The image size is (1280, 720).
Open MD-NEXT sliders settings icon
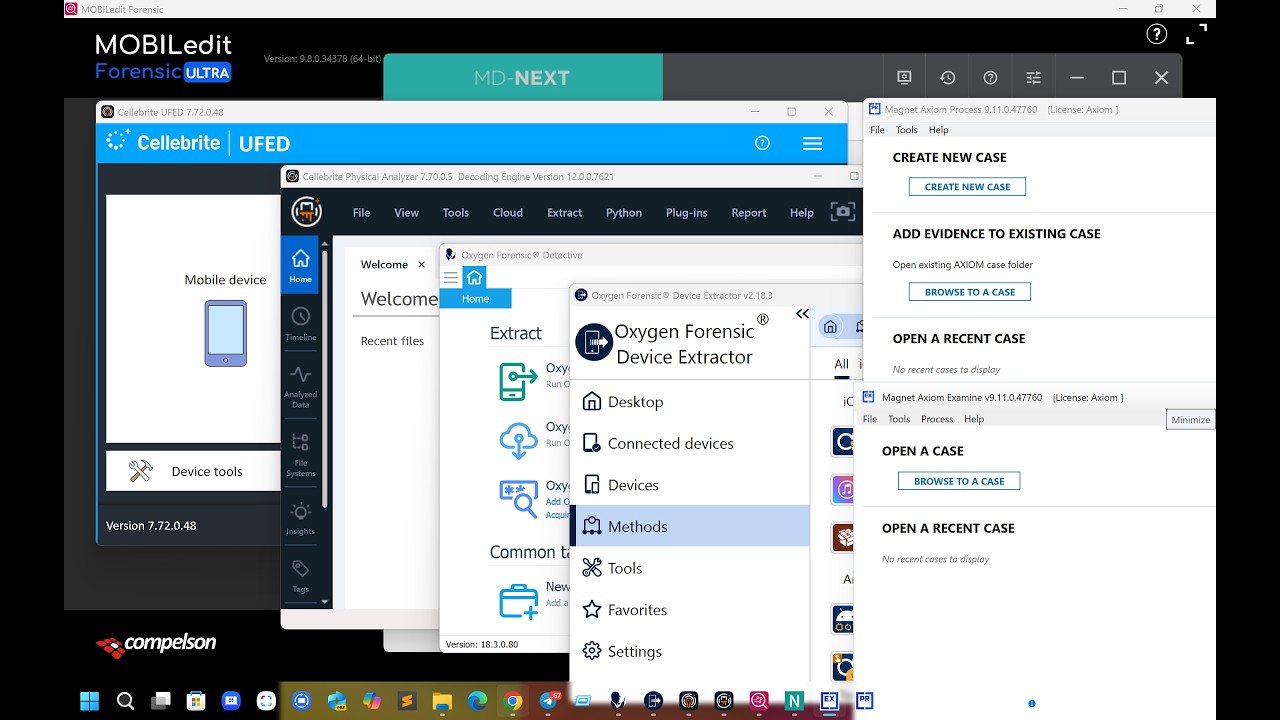[x=1033, y=77]
